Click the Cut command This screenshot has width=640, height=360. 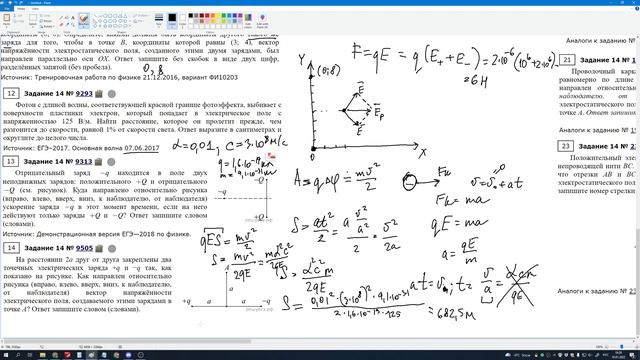[x=18, y=16]
